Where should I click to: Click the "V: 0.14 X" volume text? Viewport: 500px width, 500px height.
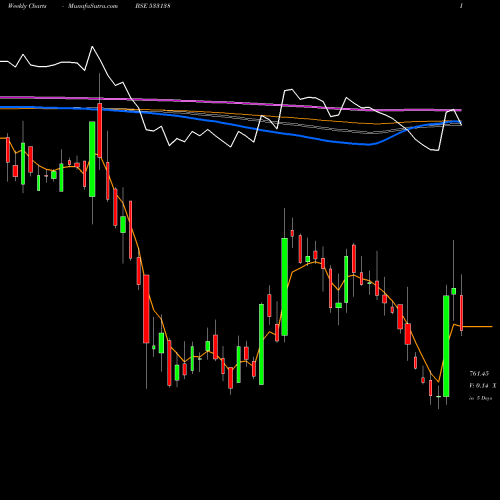click(483, 386)
